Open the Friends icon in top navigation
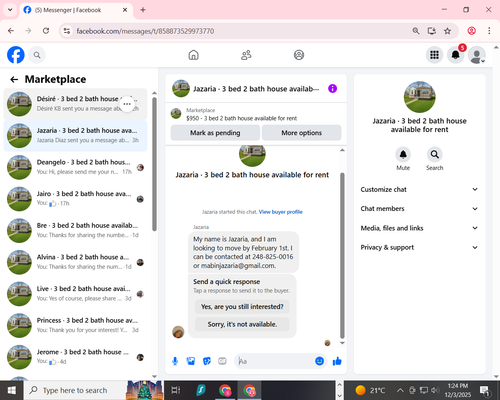 coord(246,55)
